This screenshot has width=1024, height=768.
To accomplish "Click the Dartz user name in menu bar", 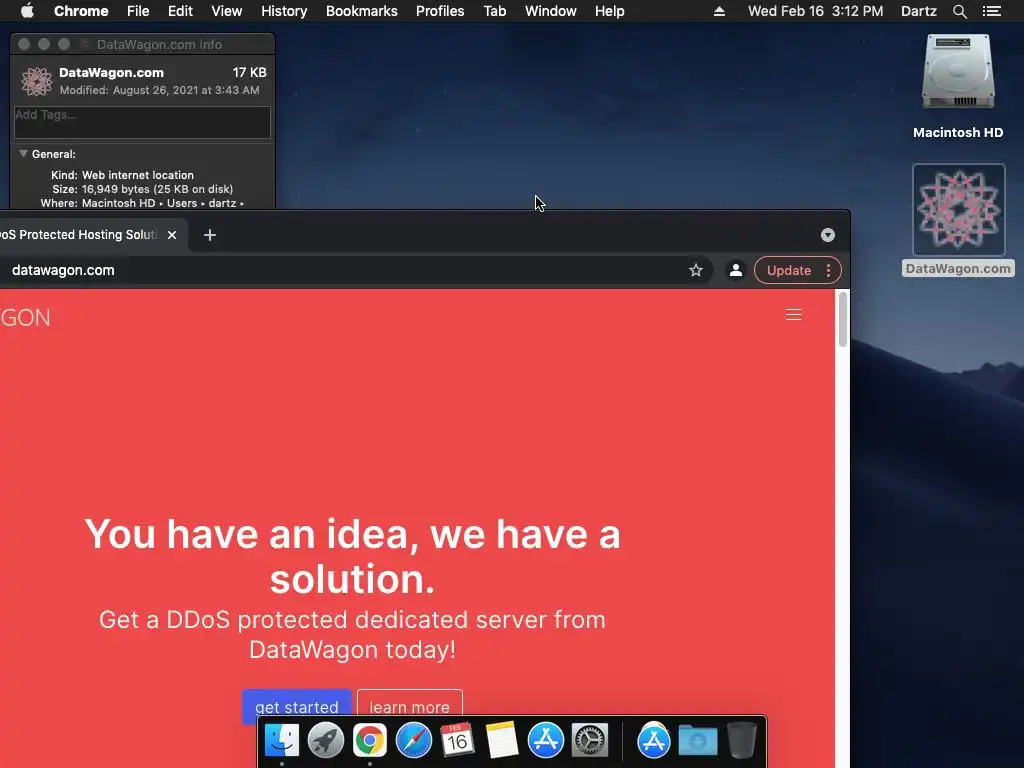I will [919, 11].
